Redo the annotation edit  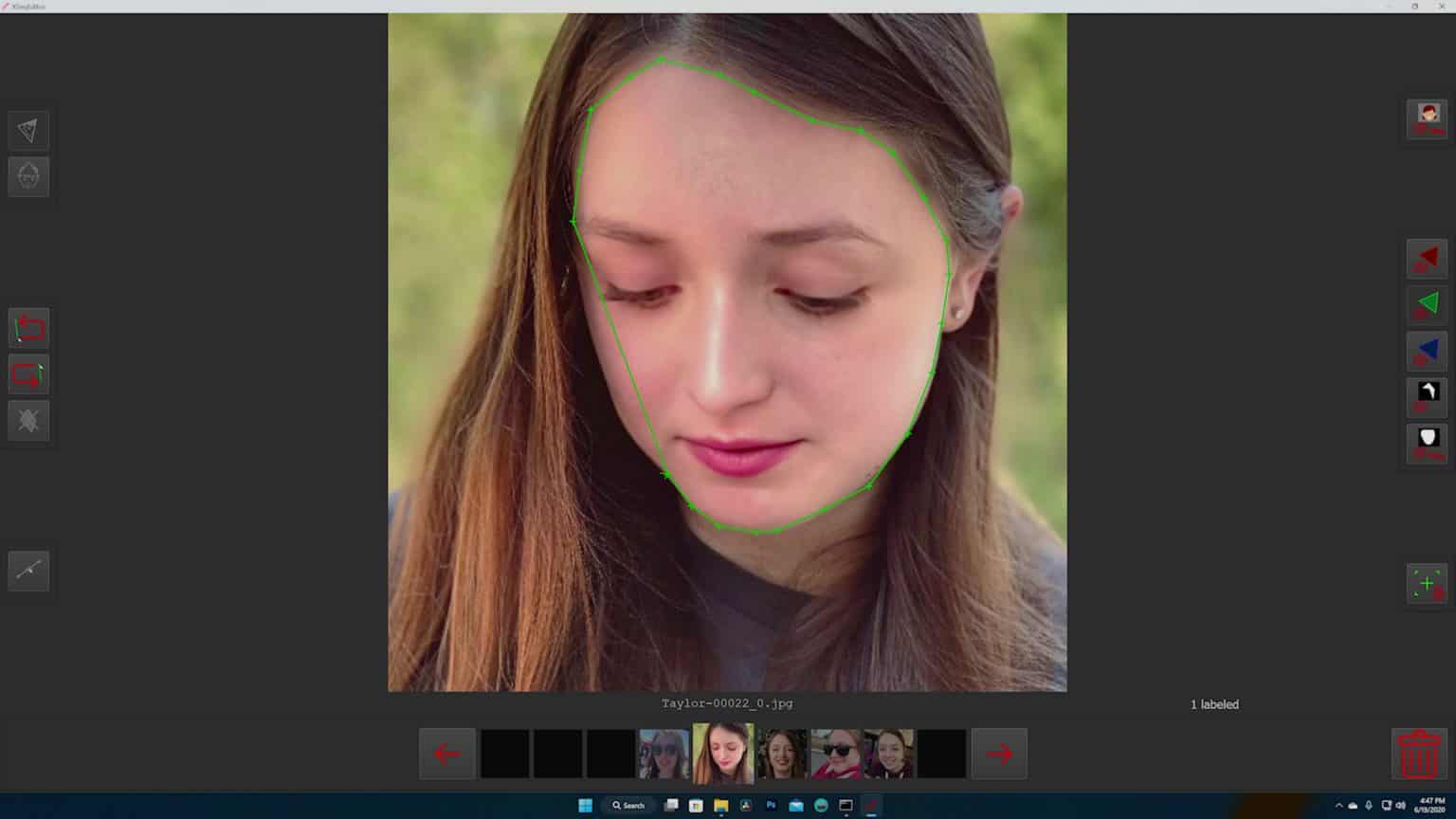click(27, 373)
